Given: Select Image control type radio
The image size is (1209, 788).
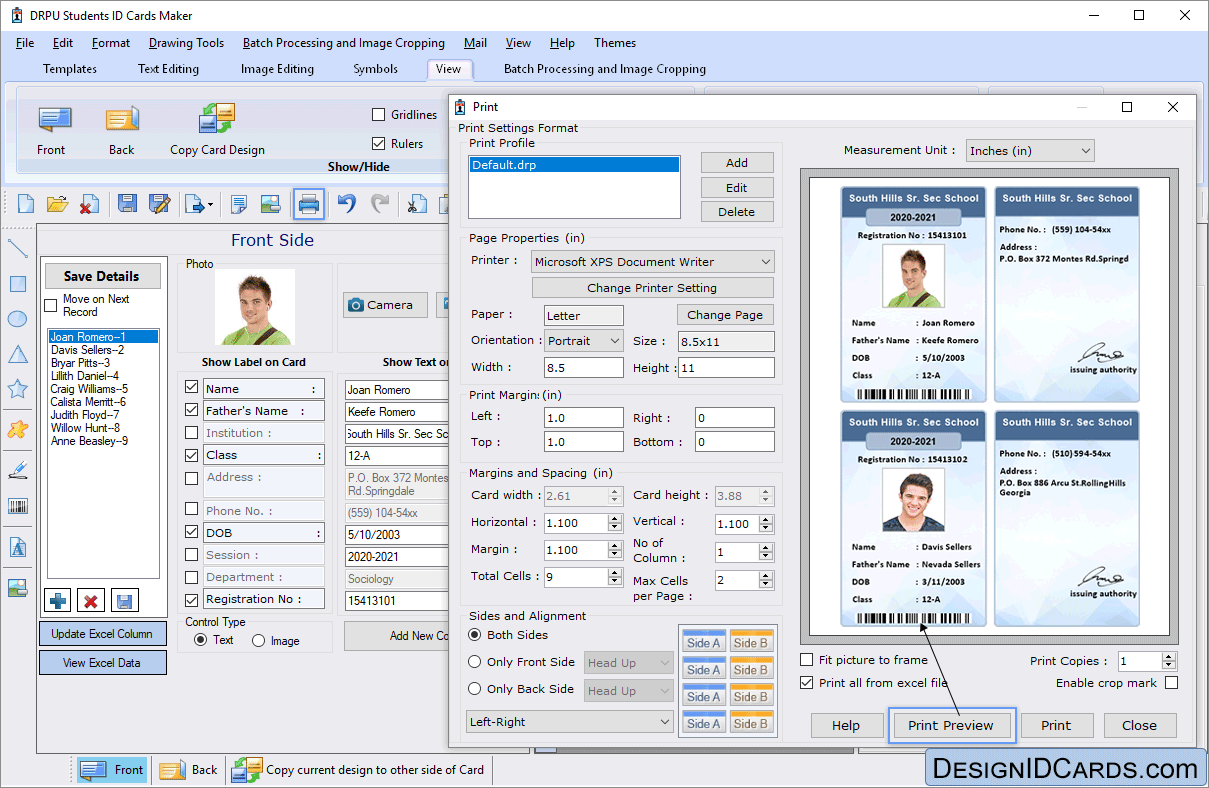Looking at the screenshot, I should pos(259,641).
